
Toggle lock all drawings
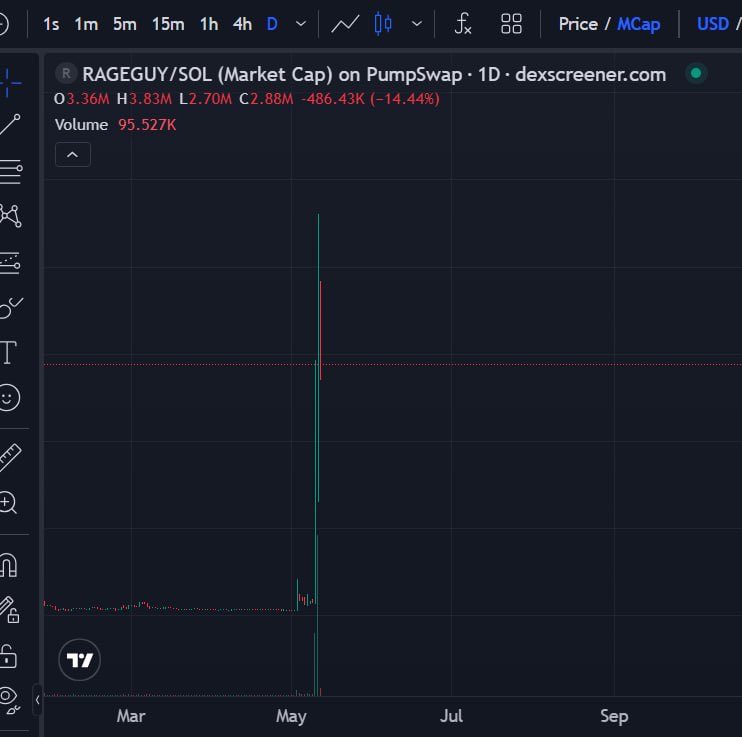tap(9, 656)
